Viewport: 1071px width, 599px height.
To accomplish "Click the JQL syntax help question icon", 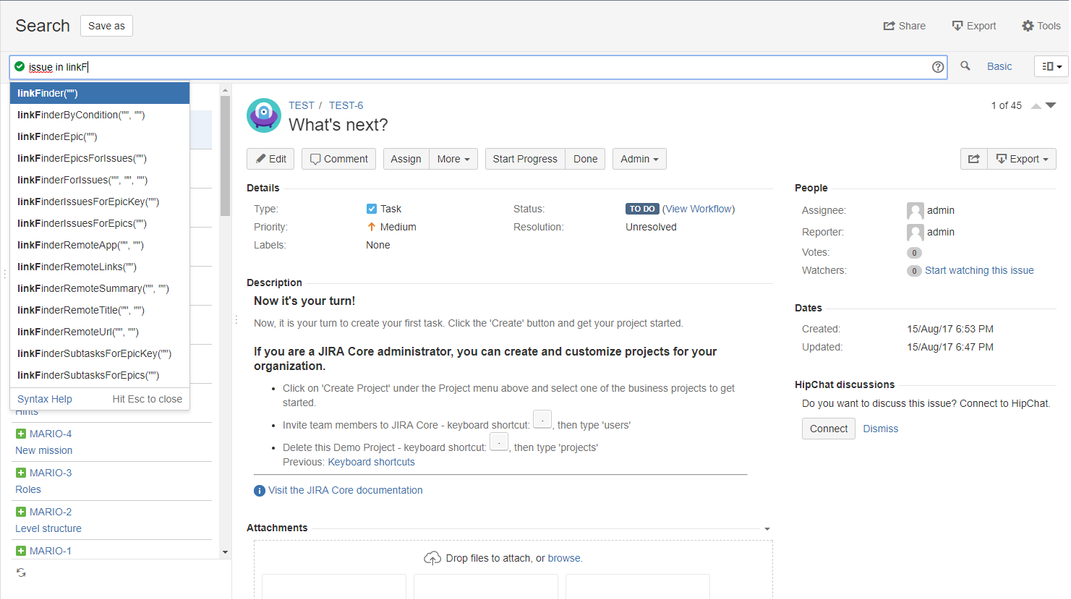I will pyautogui.click(x=938, y=67).
